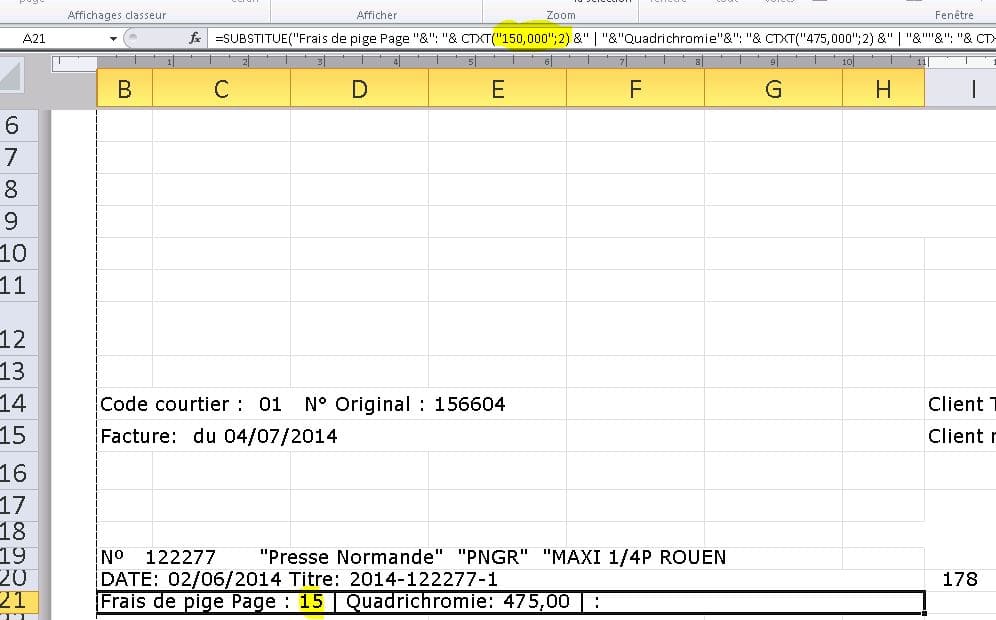The width and height of the screenshot is (996, 620).
Task: Select row 21 header
Action: pyautogui.click(x=18, y=602)
